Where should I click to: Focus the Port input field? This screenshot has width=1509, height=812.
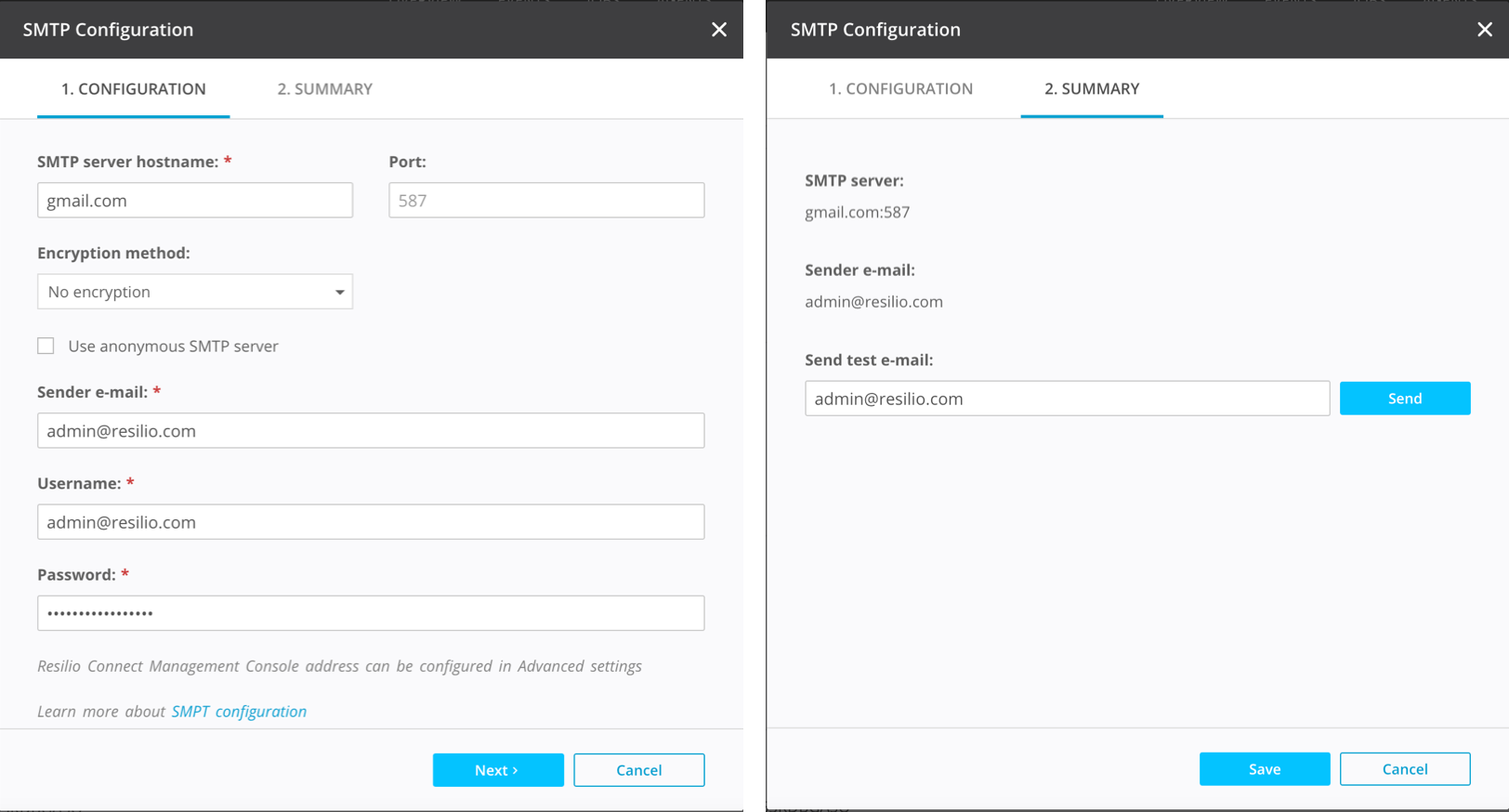coord(546,201)
